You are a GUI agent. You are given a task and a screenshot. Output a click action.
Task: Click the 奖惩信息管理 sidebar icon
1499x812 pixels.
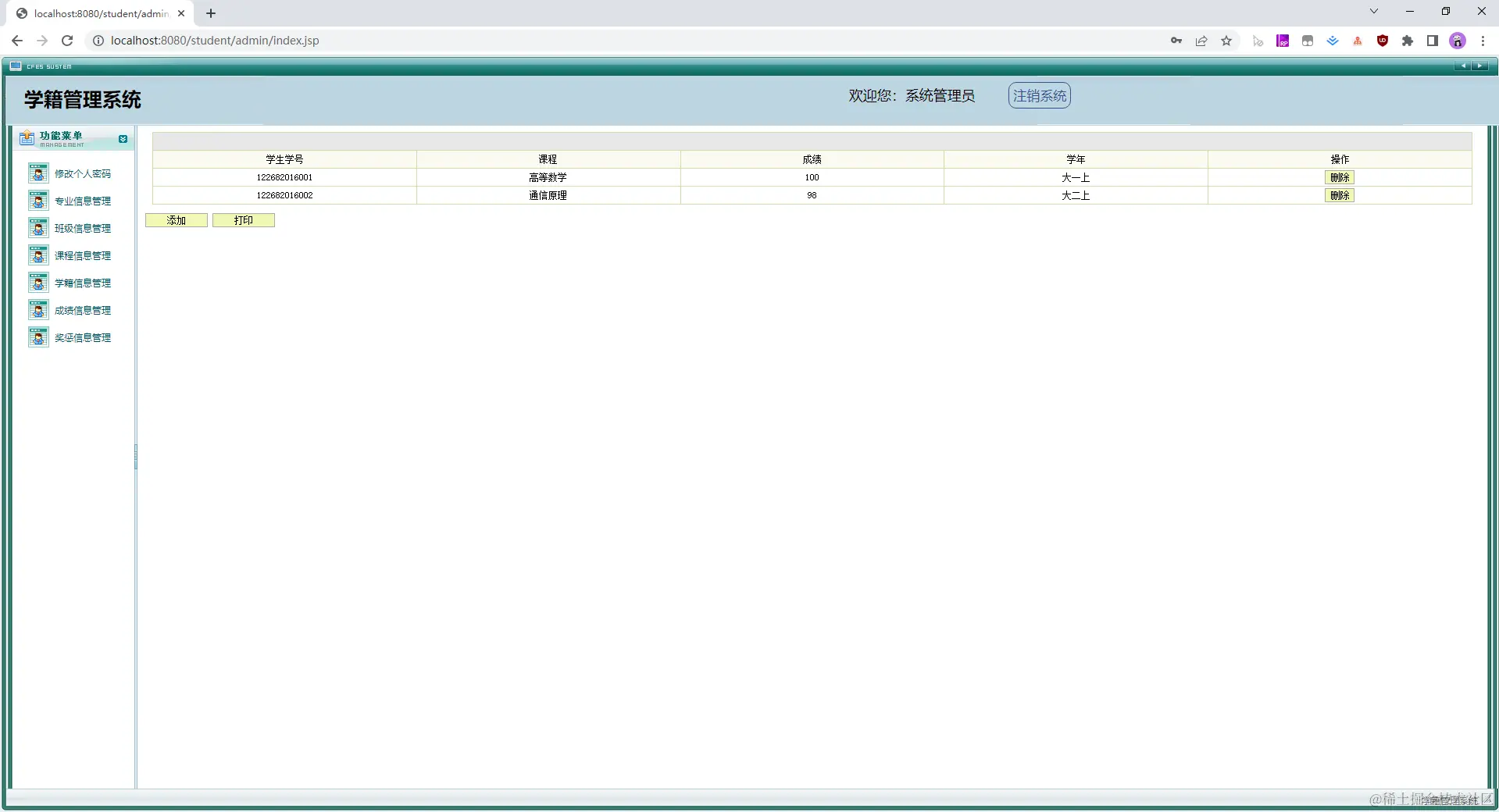click(38, 337)
